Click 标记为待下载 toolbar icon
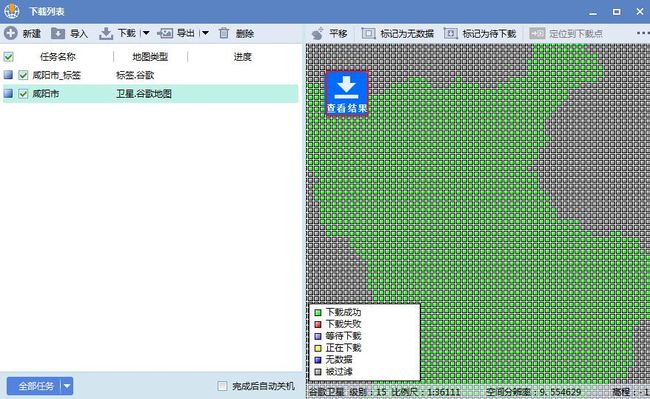The height and width of the screenshot is (399, 650). 451,34
